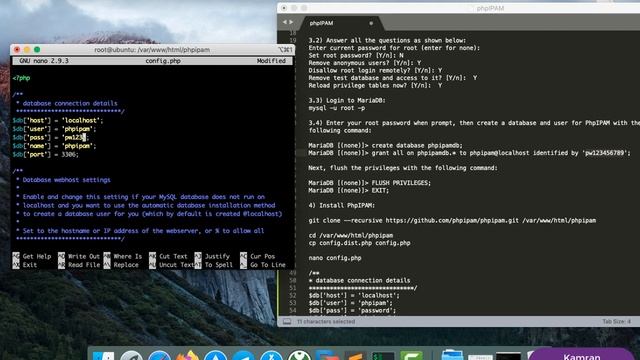Viewport: 640px width, 360px height.
Task: Click 'Set root password? [Y/n]: N' line
Action: click(x=356, y=56)
